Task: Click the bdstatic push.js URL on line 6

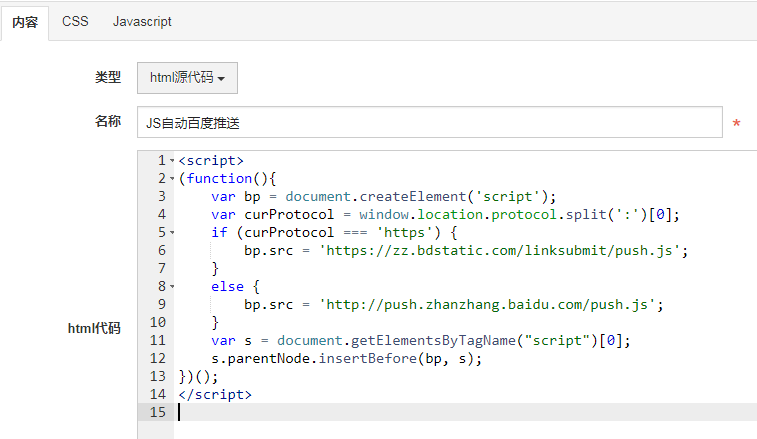Action: (500, 251)
